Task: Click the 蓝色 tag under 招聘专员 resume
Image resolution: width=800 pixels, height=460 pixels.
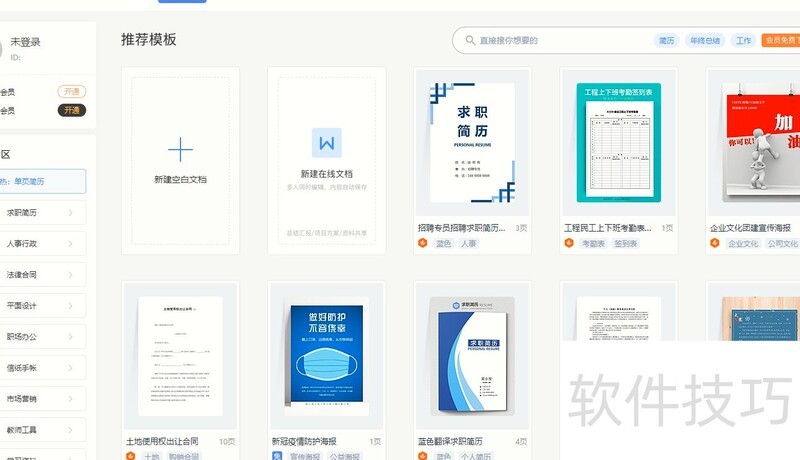Action: point(443,243)
